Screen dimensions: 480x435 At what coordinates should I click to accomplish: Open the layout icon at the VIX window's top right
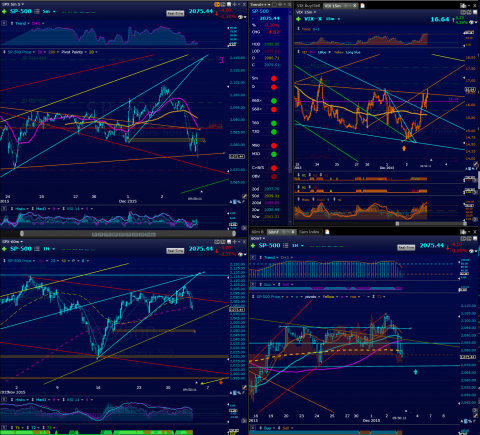tap(463, 6)
